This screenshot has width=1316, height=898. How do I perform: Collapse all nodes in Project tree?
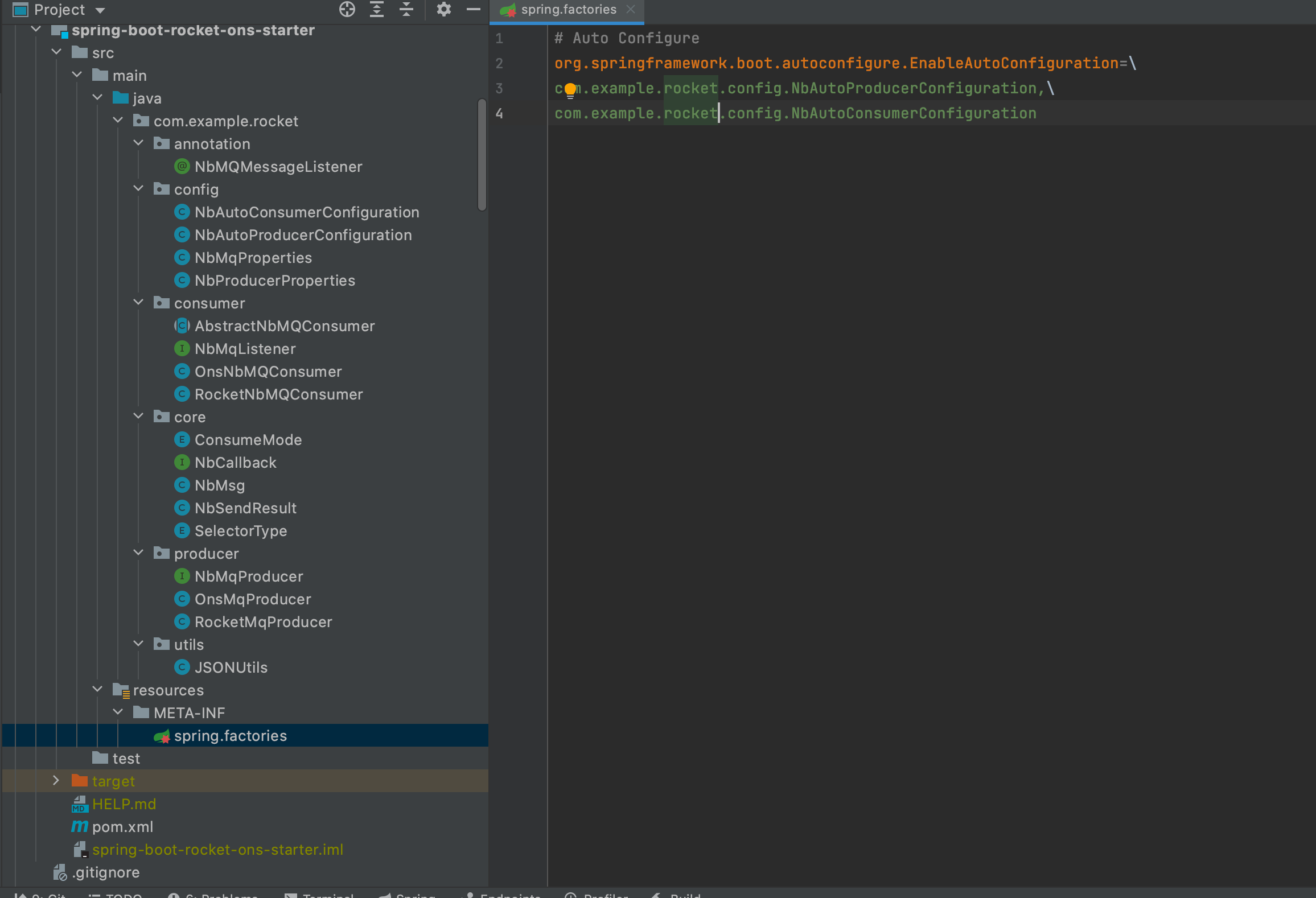pos(406,9)
